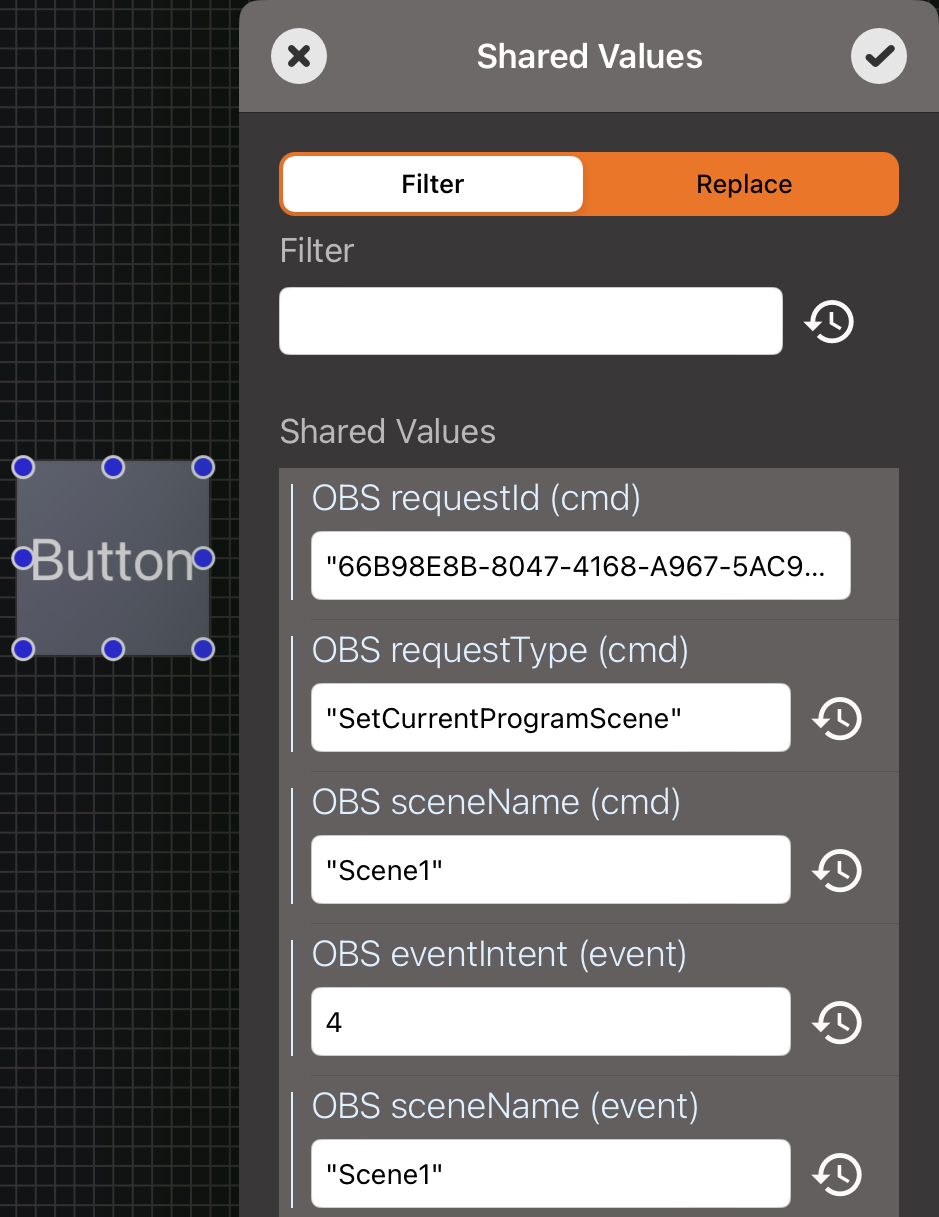Edit the OBS requestId (cmd) value field
The width and height of the screenshot is (939, 1217).
click(x=581, y=566)
